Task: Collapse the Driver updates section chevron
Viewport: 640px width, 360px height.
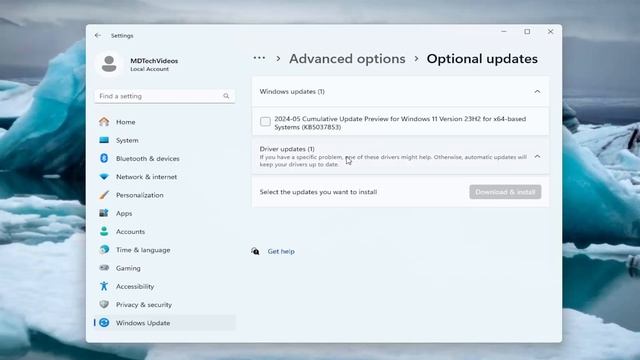Action: click(x=537, y=156)
